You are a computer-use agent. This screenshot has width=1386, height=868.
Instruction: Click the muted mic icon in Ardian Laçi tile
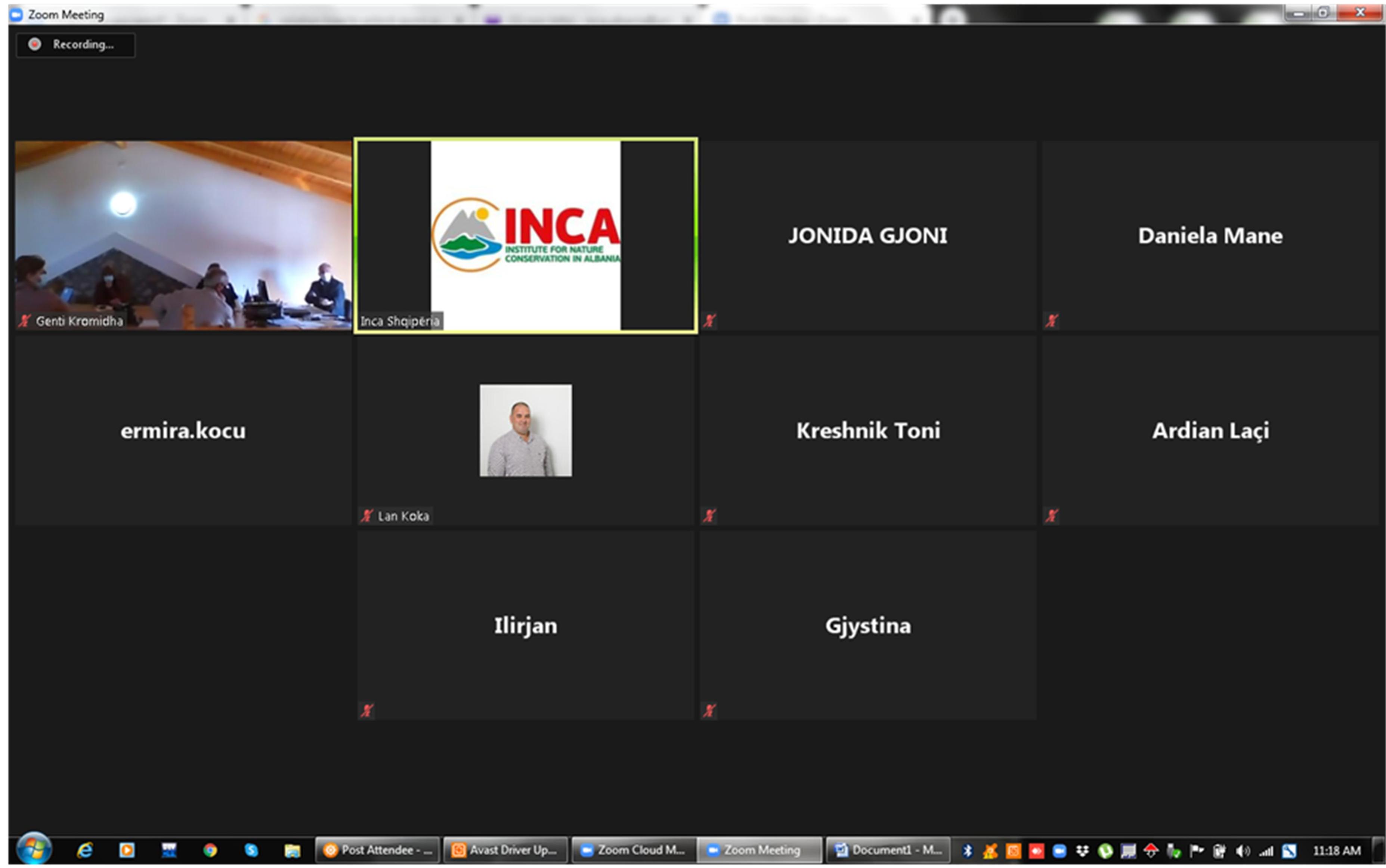pos(1052,515)
